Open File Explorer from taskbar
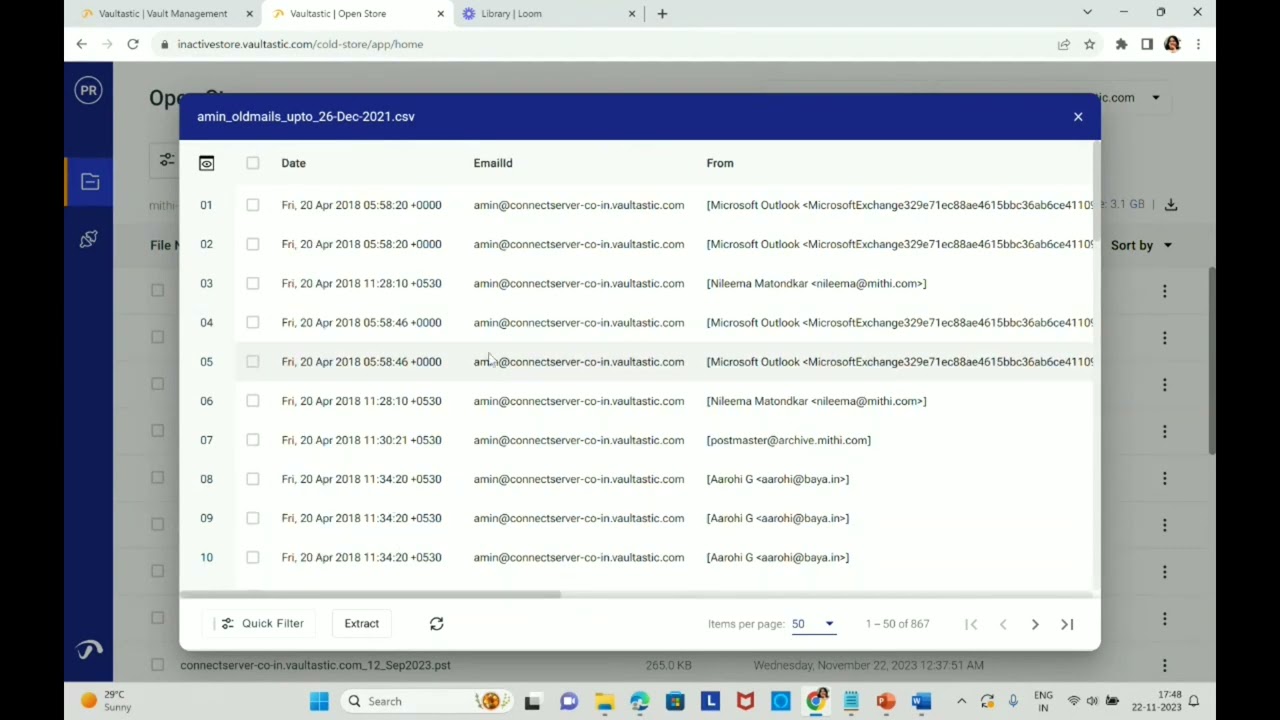The width and height of the screenshot is (1280, 720). [604, 702]
